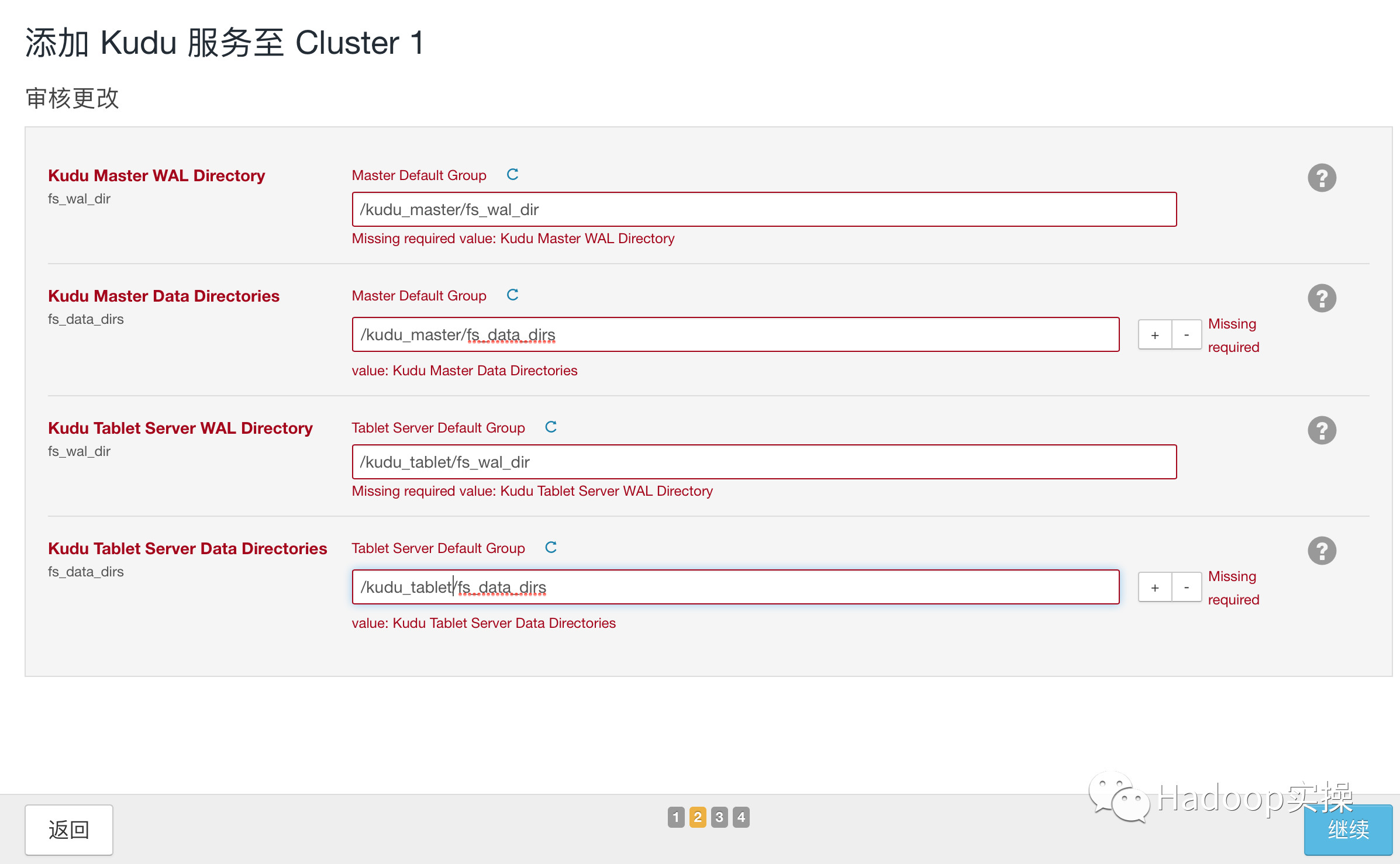Click Tablet Server Default Group for WAL Directory
Screen dimensions: 1400x864
tap(438, 428)
